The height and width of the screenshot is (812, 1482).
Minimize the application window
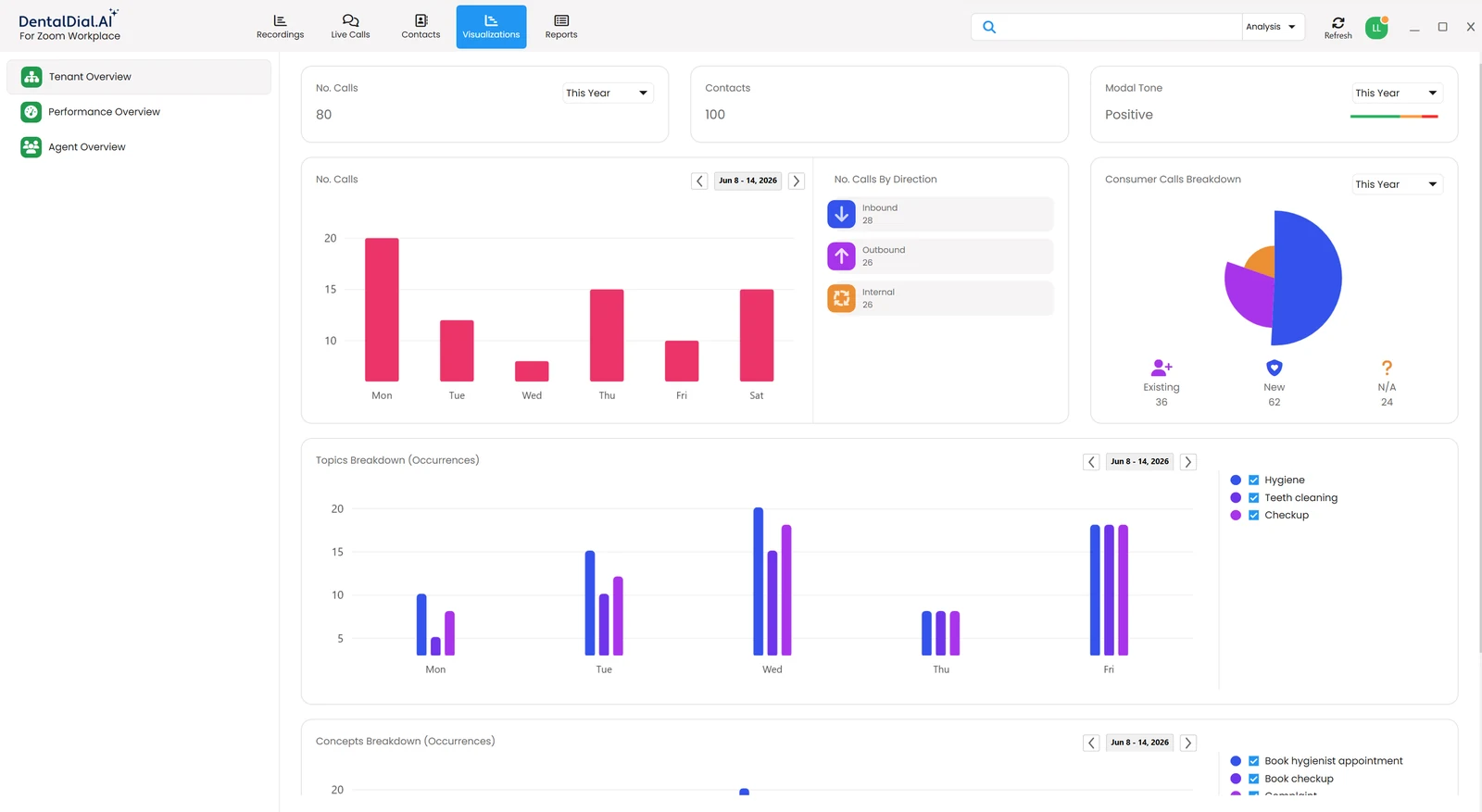point(1414,28)
